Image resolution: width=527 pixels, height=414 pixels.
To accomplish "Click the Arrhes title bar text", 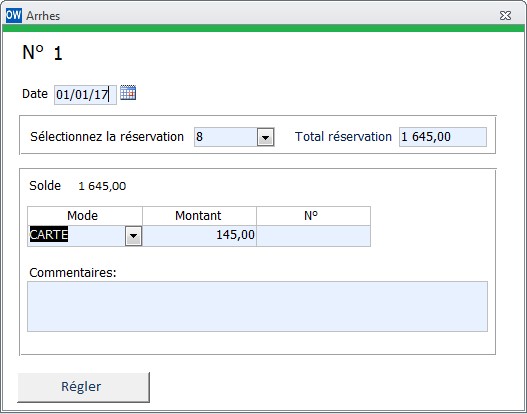I will 43,16.
